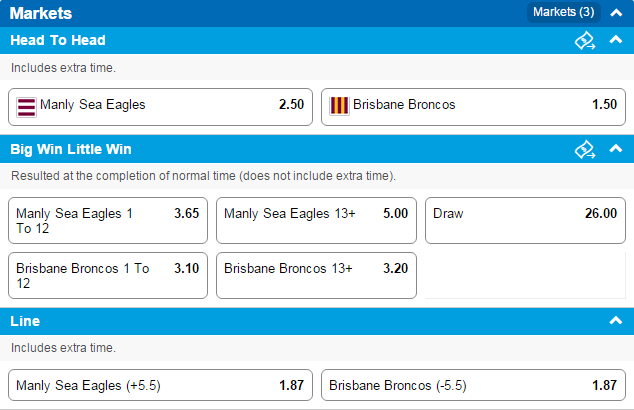Collapse the Line market section
Screen dimensions: 634x410
(616, 321)
